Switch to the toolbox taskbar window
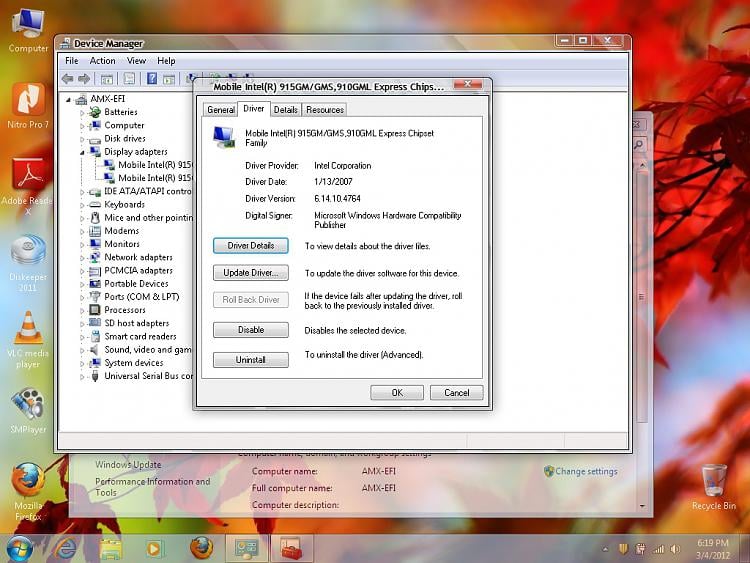Image resolution: width=750 pixels, height=563 pixels. [x=291, y=549]
